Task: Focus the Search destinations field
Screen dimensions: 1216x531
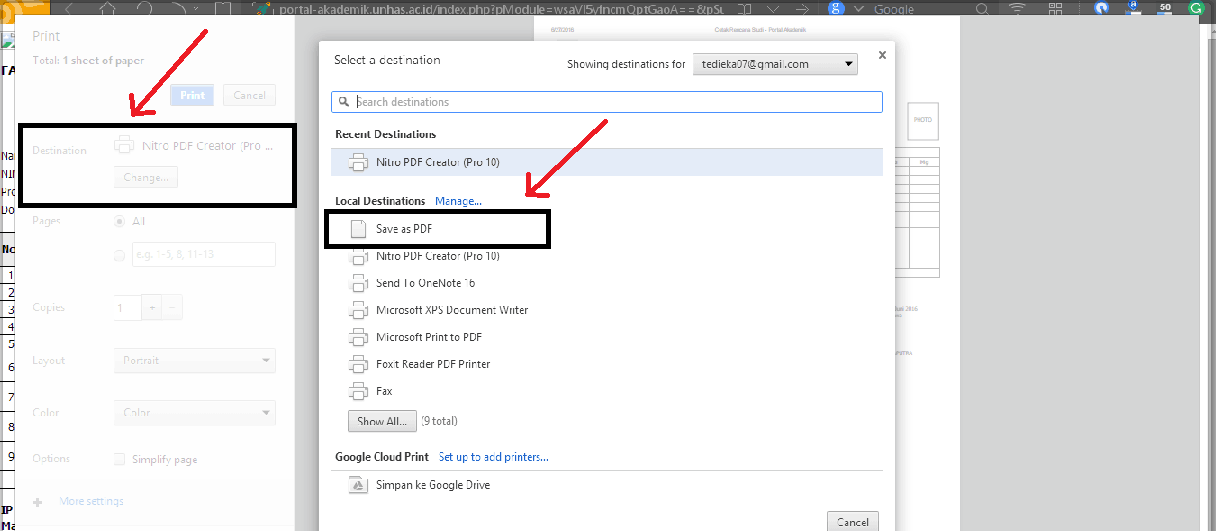Action: 607,102
